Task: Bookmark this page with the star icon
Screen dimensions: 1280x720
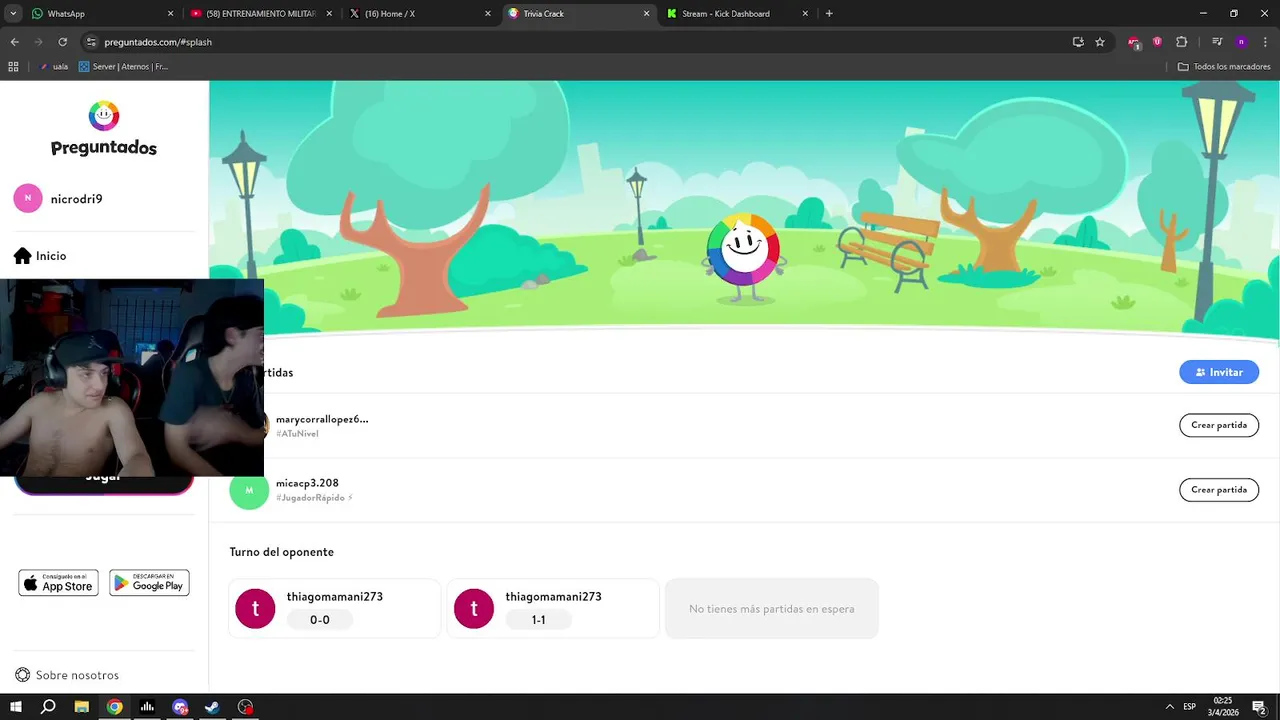Action: coord(1100,42)
